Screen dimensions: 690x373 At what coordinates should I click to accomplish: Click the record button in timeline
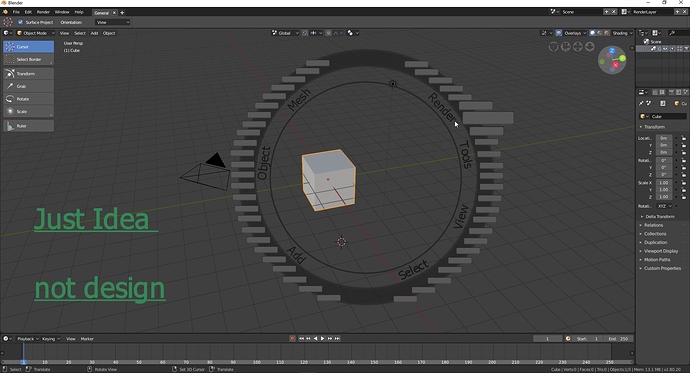(292, 339)
